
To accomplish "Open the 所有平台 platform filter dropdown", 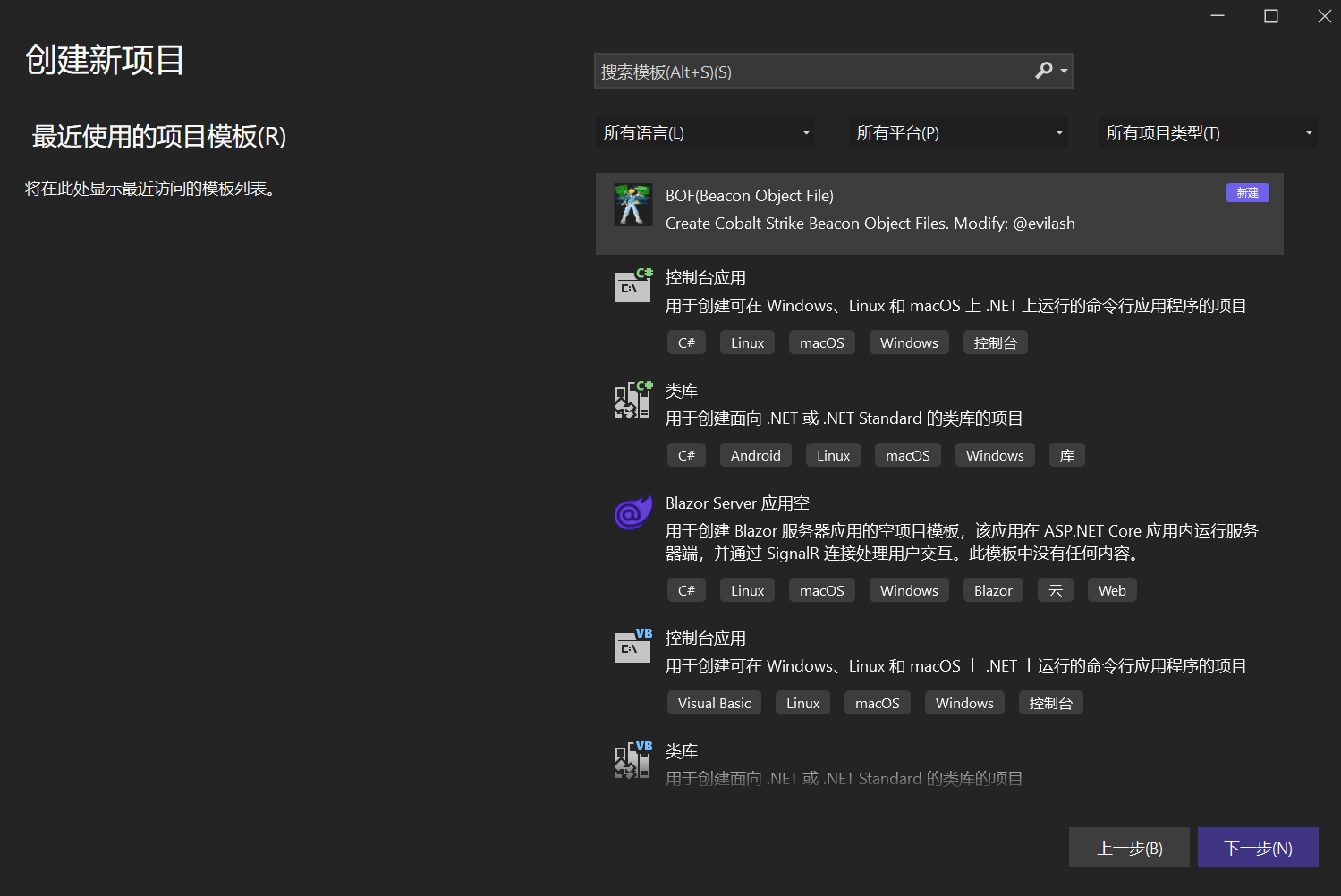I will [x=958, y=133].
